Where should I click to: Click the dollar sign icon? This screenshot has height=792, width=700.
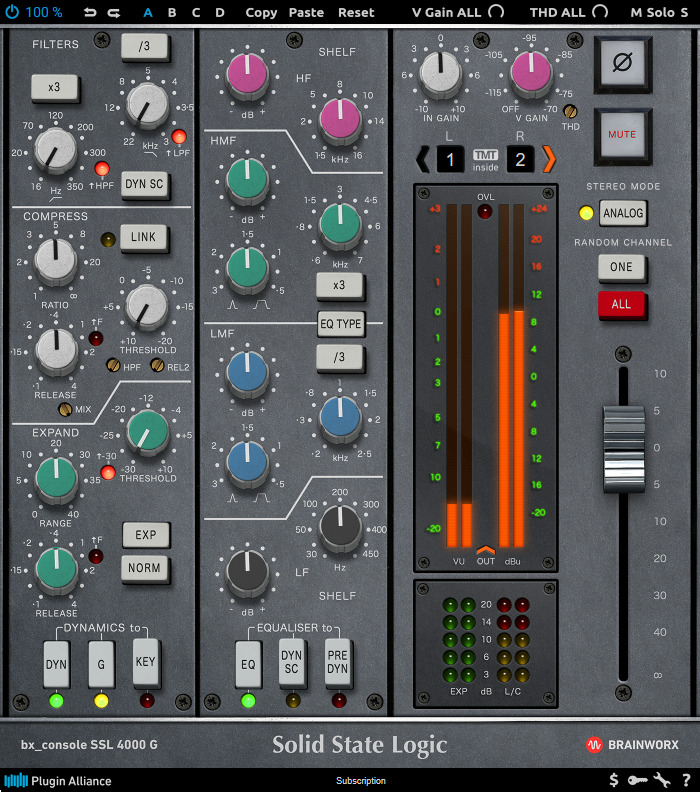(x=614, y=780)
